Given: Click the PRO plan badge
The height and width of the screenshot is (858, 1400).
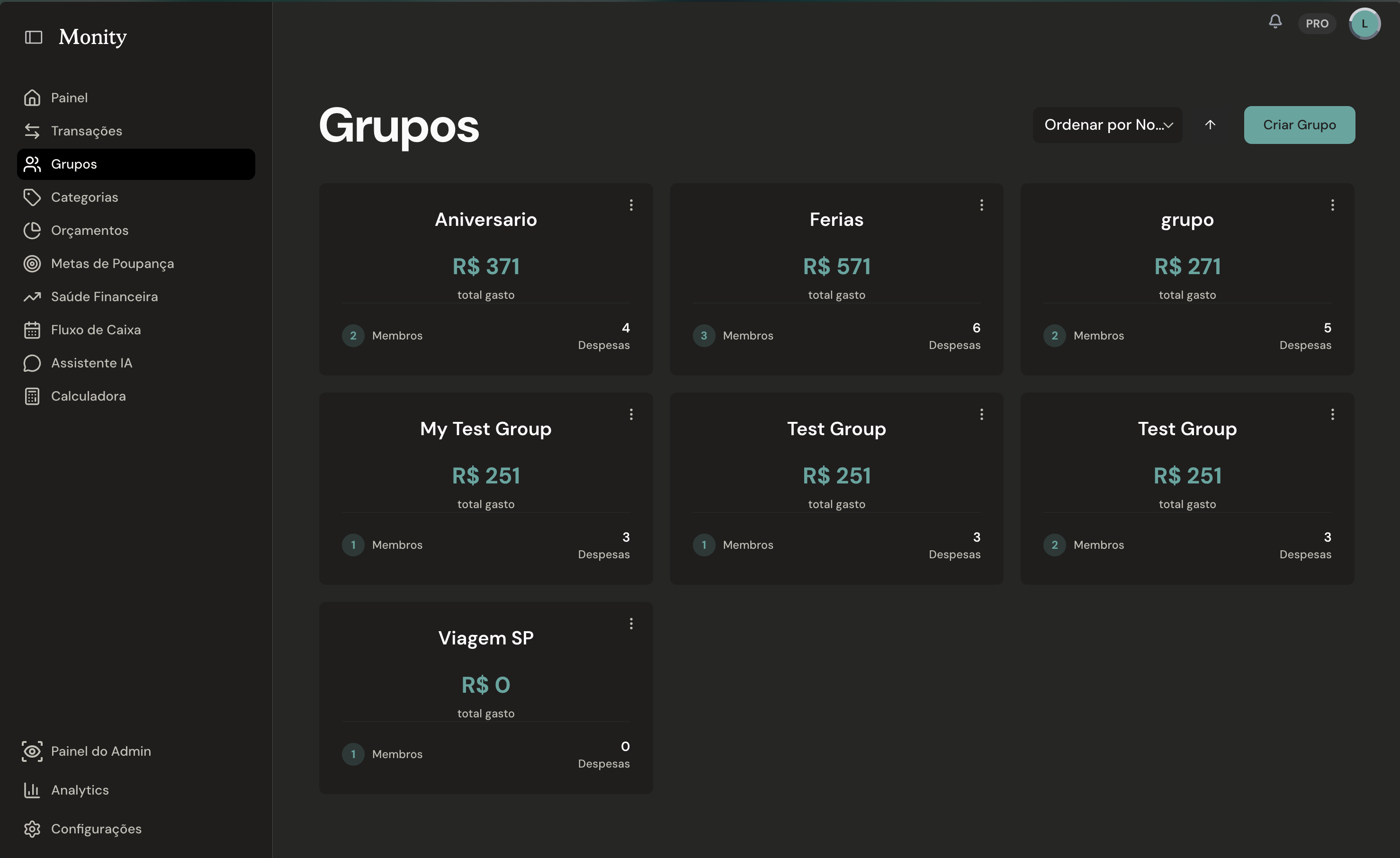Looking at the screenshot, I should click(1317, 24).
